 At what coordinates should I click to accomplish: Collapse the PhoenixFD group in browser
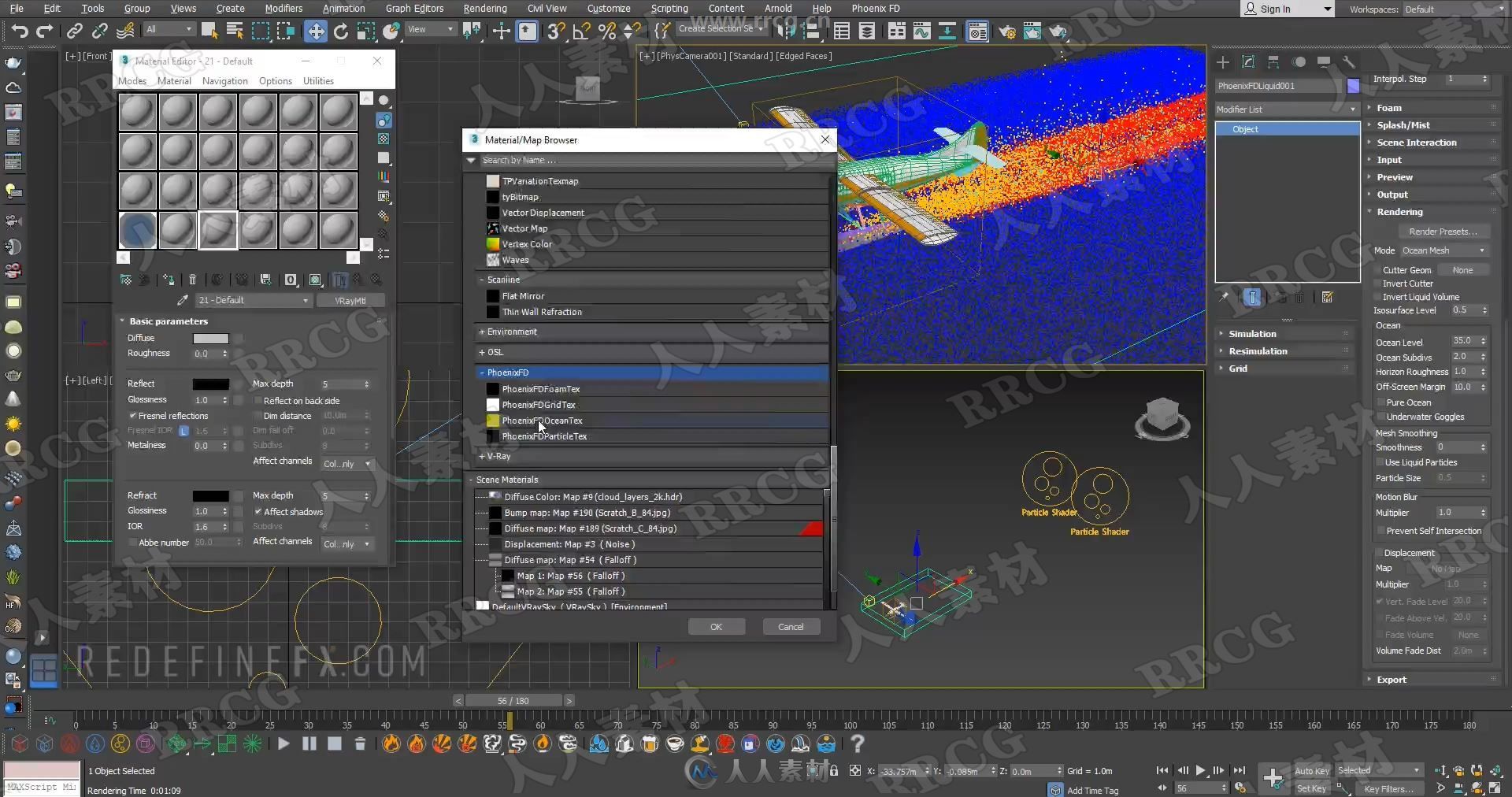(481, 373)
